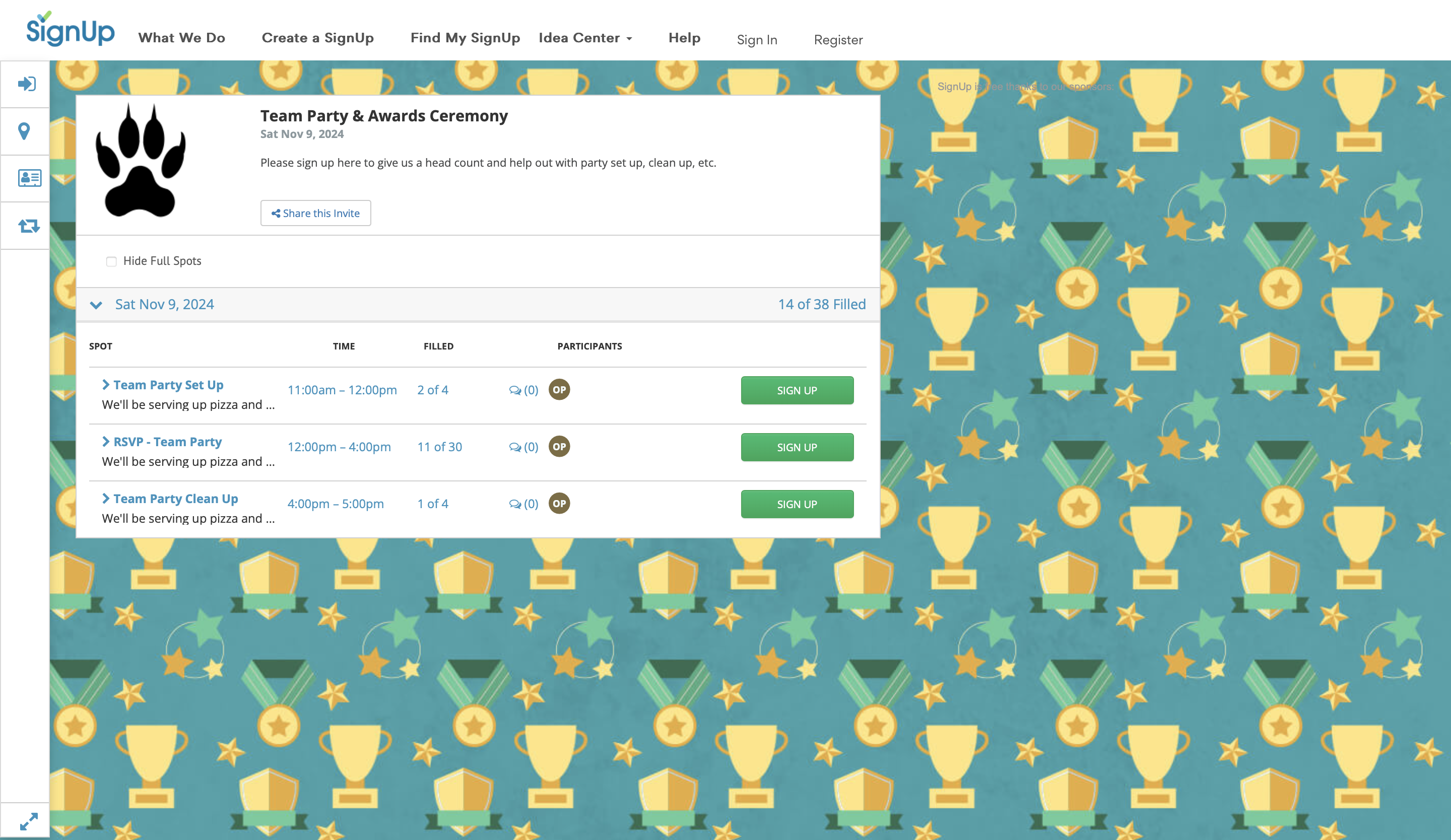
Task: Click the OP badge for RSVP - Team Party
Action: coord(559,447)
